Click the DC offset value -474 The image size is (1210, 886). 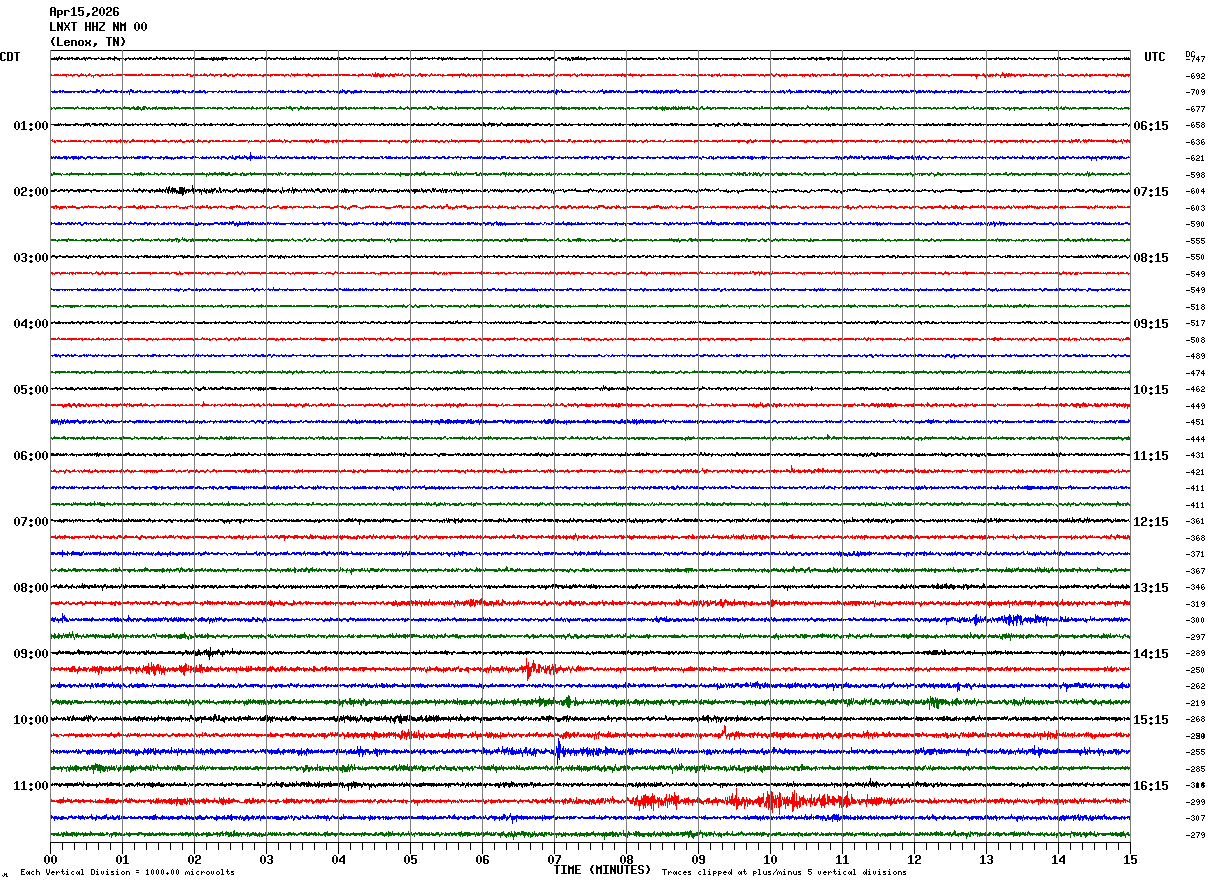pyautogui.click(x=1196, y=373)
